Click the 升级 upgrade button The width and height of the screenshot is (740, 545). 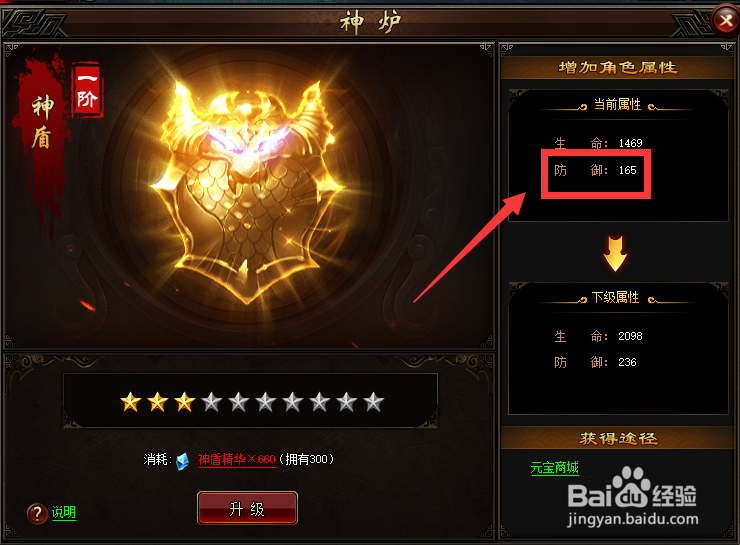pyautogui.click(x=247, y=508)
